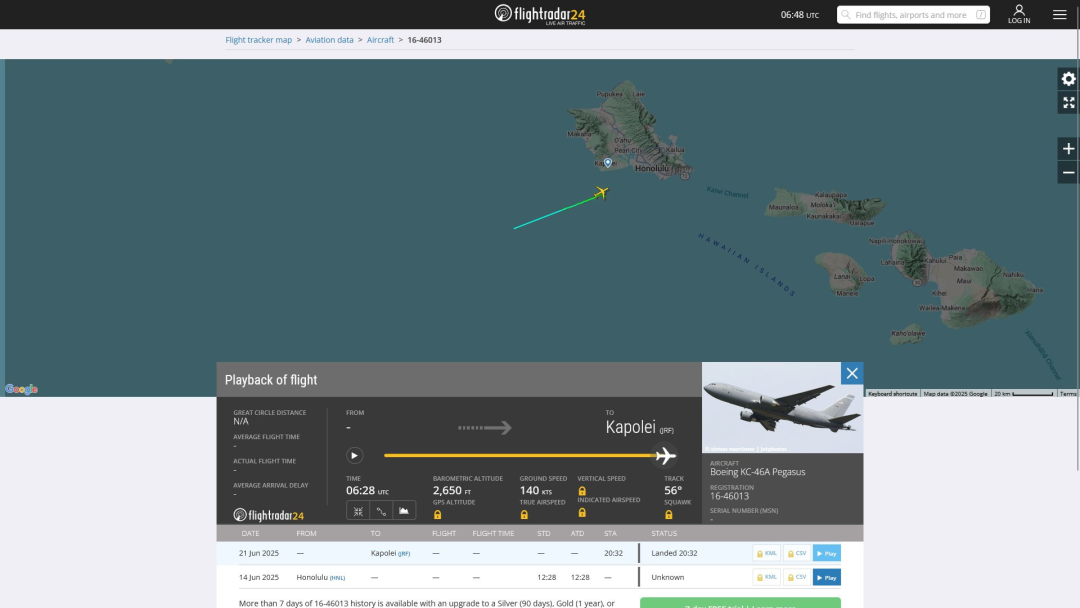Click the Google logo on map
The image size is (1080, 608).
(x=21, y=389)
